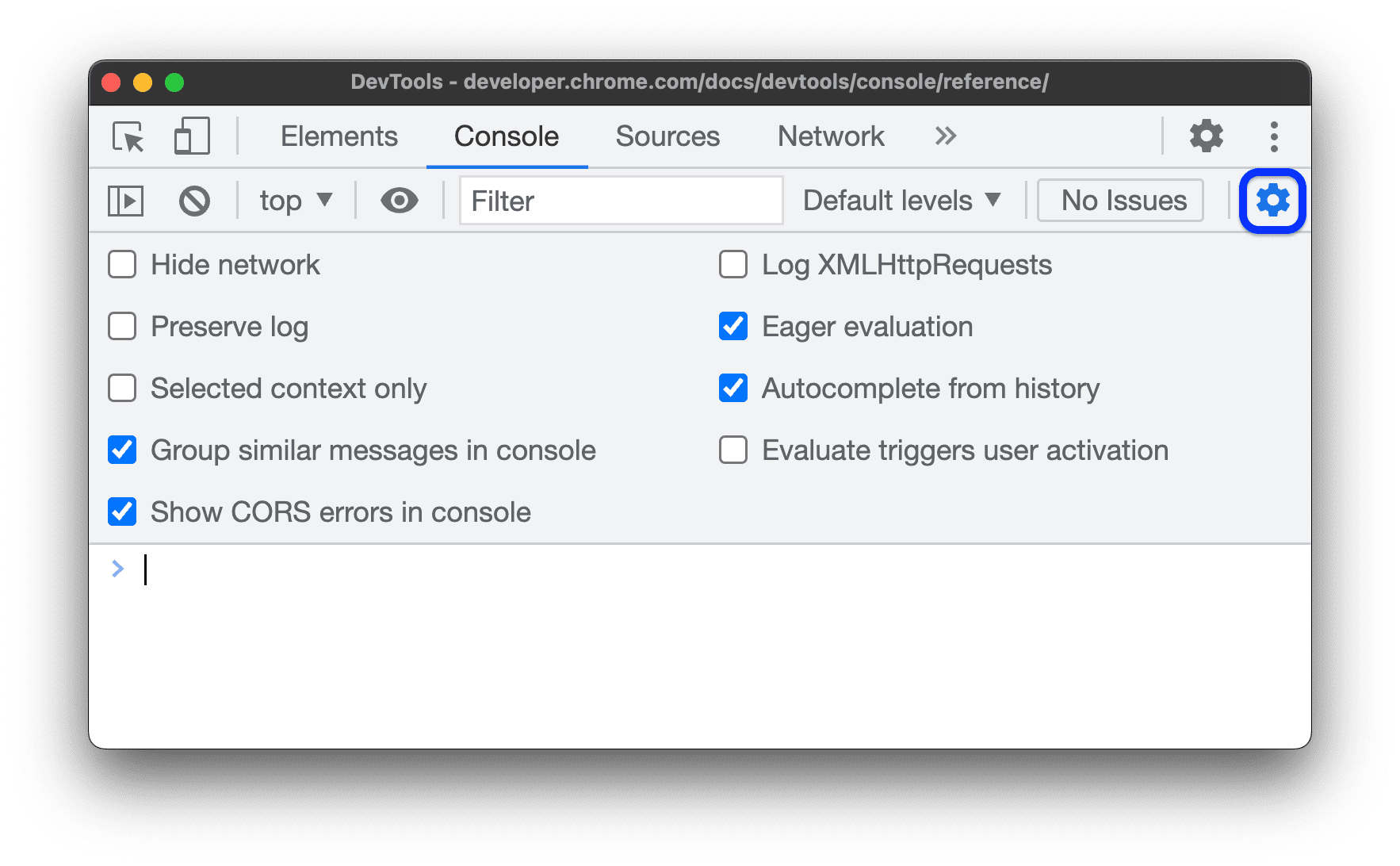Open the top frame context dropdown
Screen dimensions: 1400x866
(294, 201)
